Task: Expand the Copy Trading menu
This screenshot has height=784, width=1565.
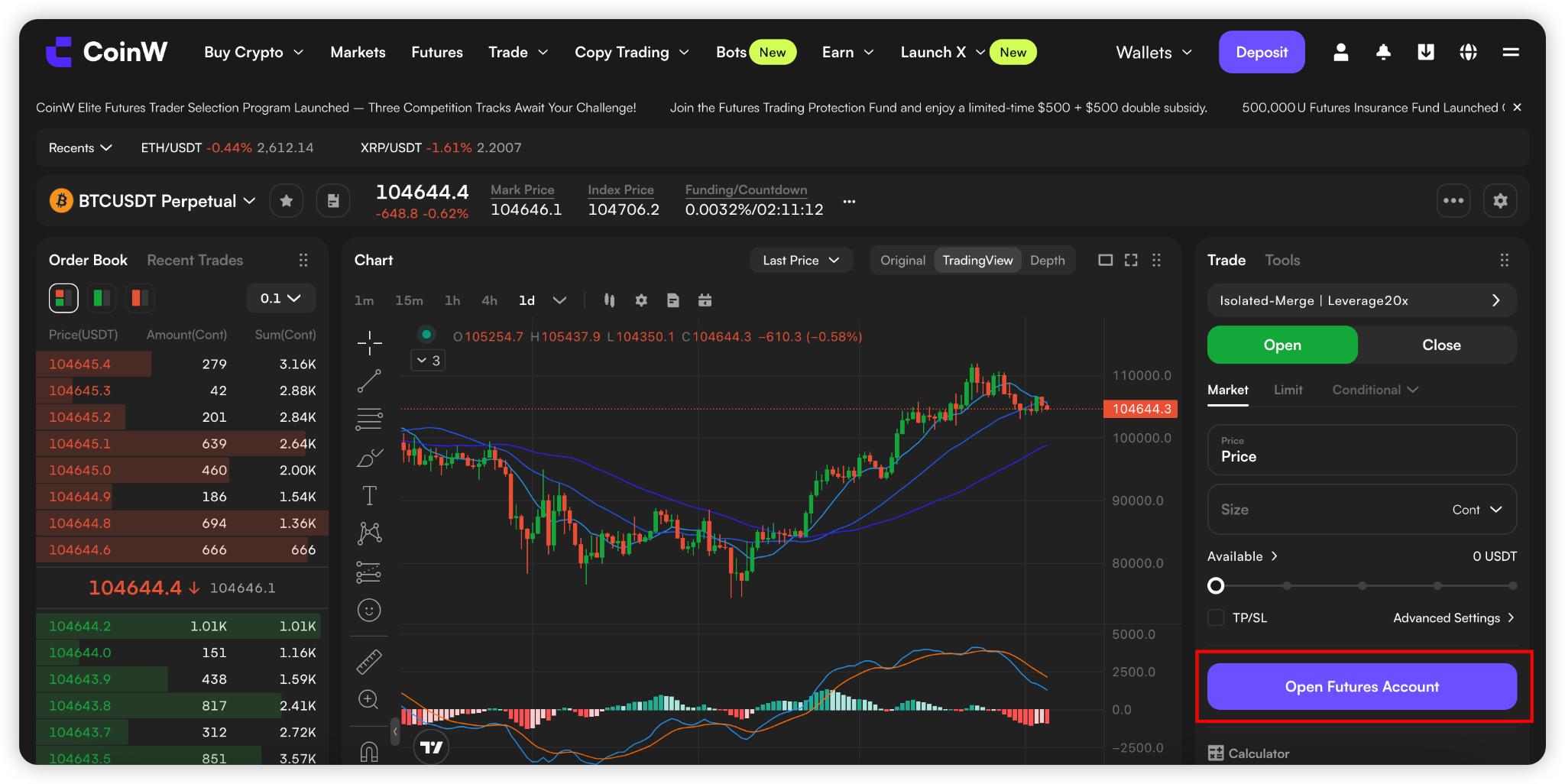Action: pyautogui.click(x=632, y=52)
